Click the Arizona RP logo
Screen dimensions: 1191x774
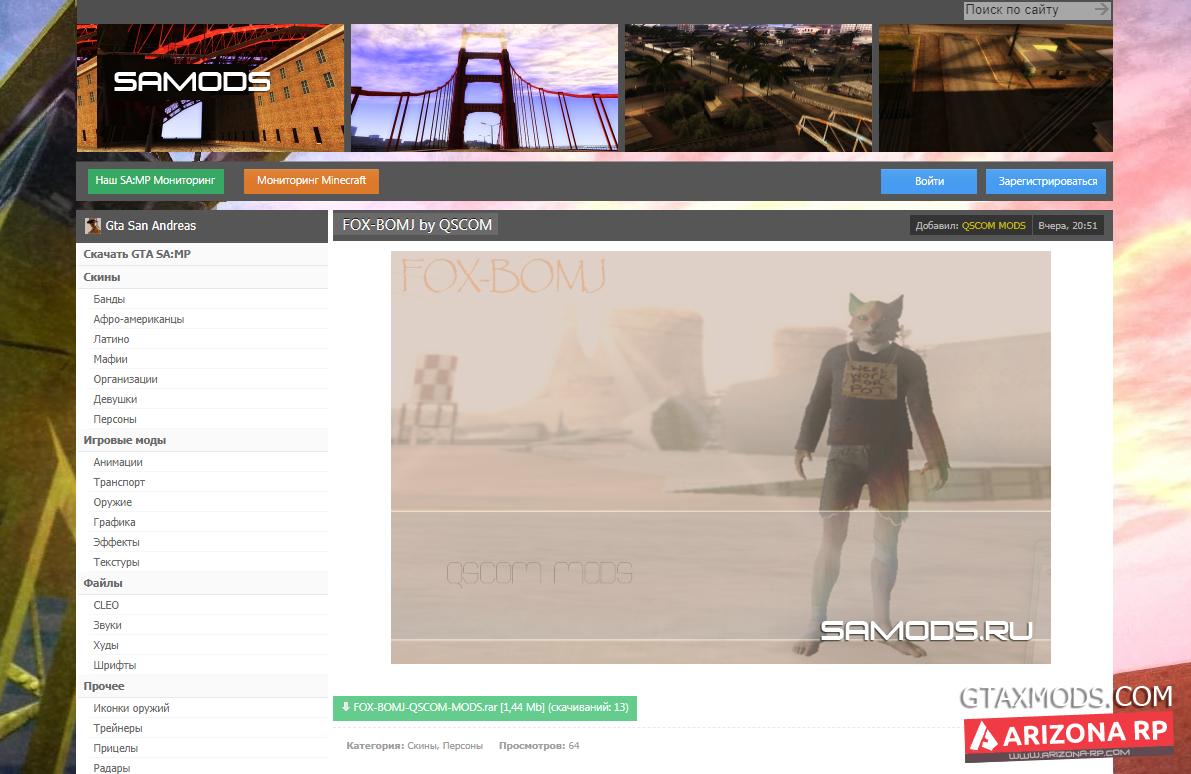(x=1069, y=737)
